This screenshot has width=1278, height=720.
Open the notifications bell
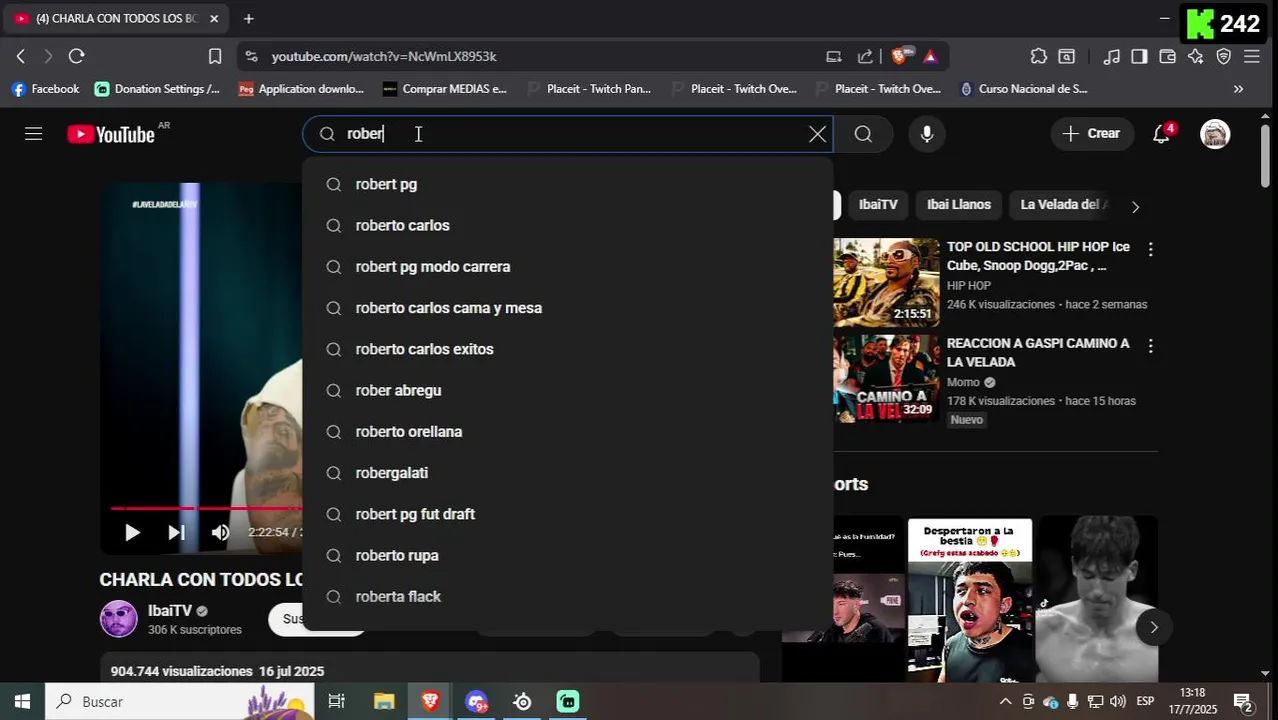pos(1161,134)
